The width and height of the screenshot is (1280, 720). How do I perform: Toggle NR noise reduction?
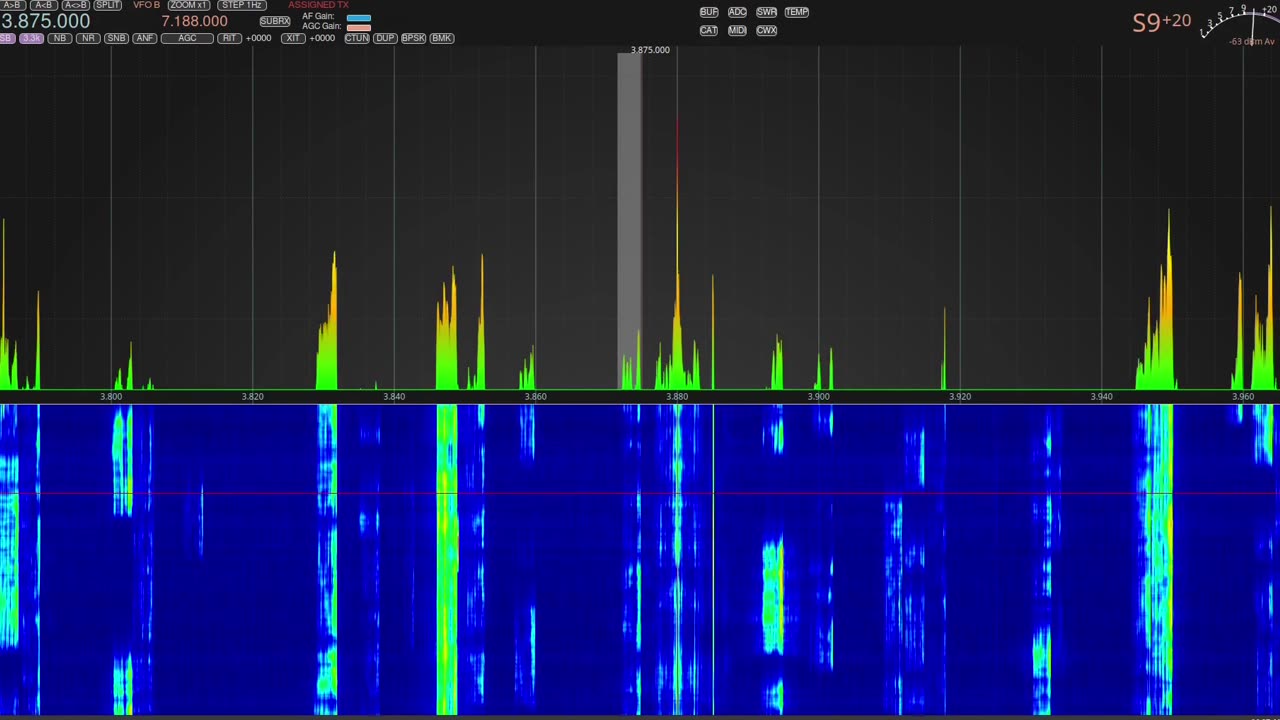(x=88, y=38)
